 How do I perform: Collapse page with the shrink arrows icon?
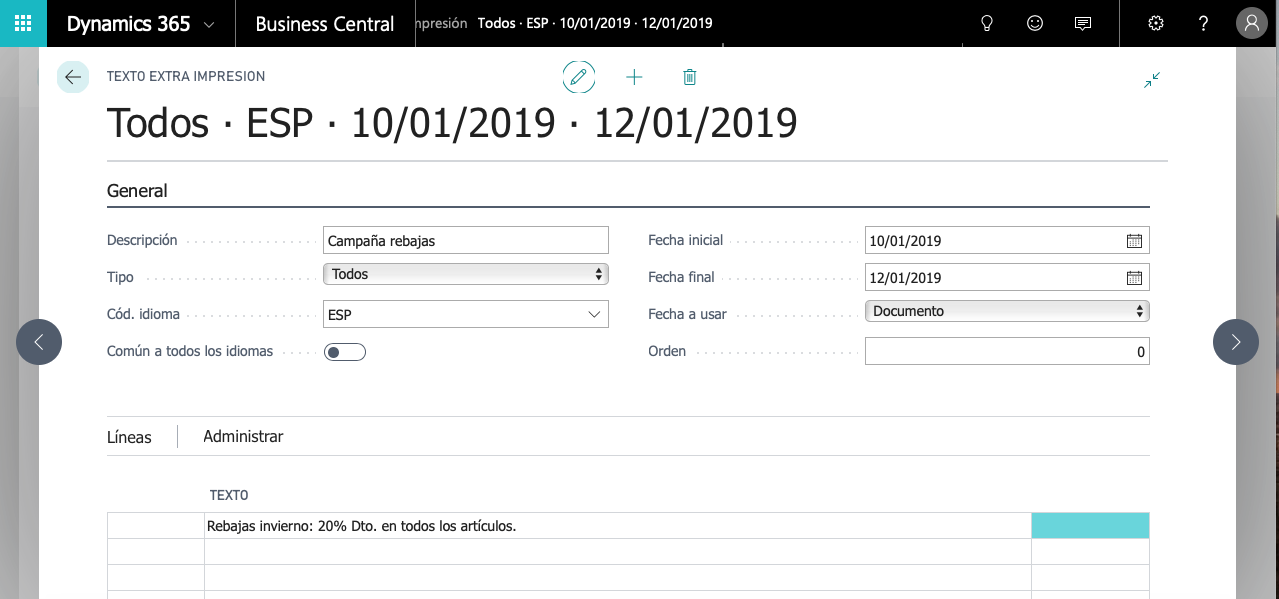tap(1152, 80)
